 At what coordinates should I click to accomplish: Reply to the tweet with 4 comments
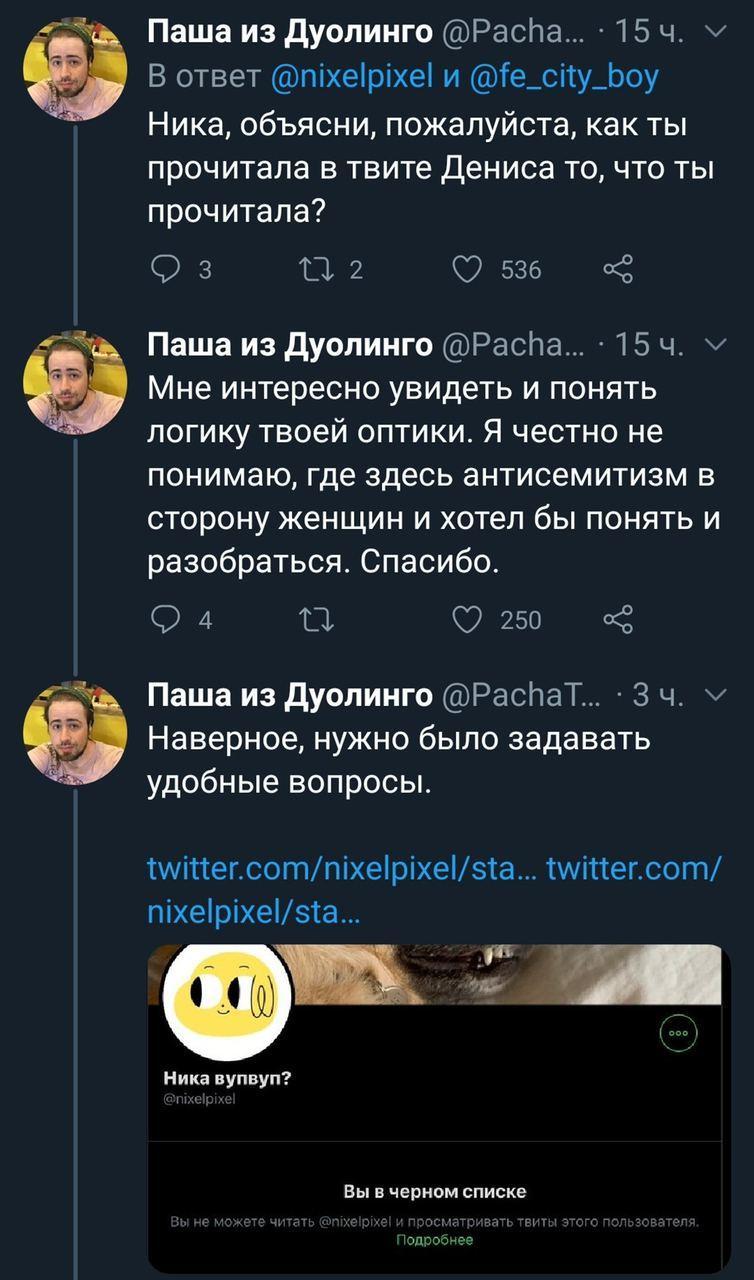[x=162, y=620]
